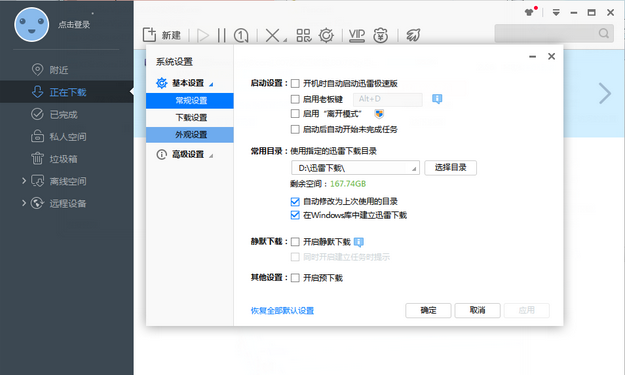
Task: Enable 开机时自动启动迅雷极速版 checkbox
Action: [x=295, y=84]
